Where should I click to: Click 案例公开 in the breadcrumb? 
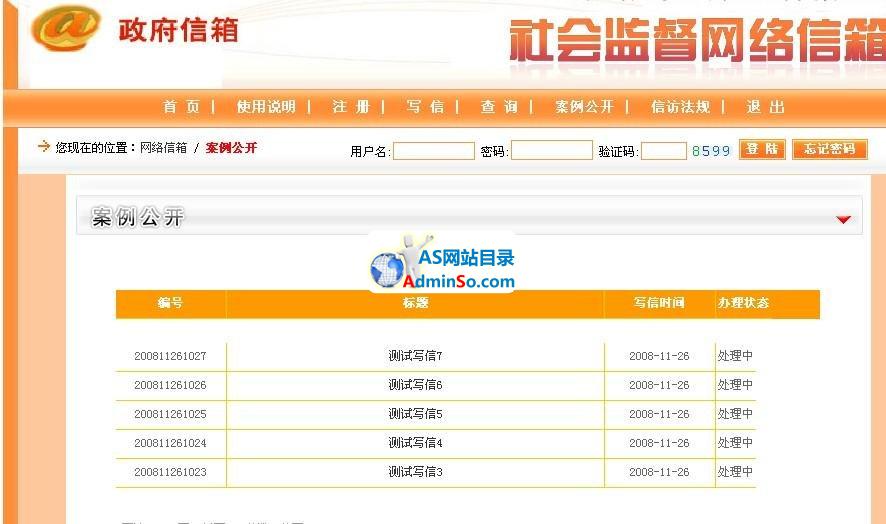coord(231,148)
